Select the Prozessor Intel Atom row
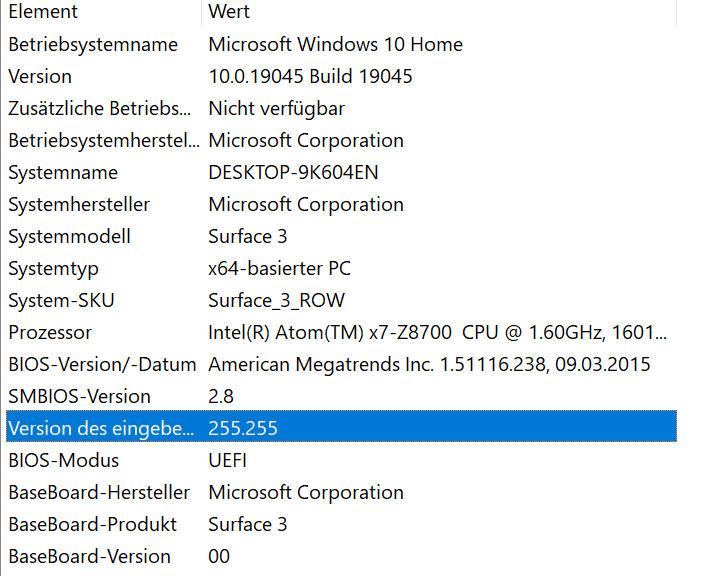704x576 pixels. (50, 332)
